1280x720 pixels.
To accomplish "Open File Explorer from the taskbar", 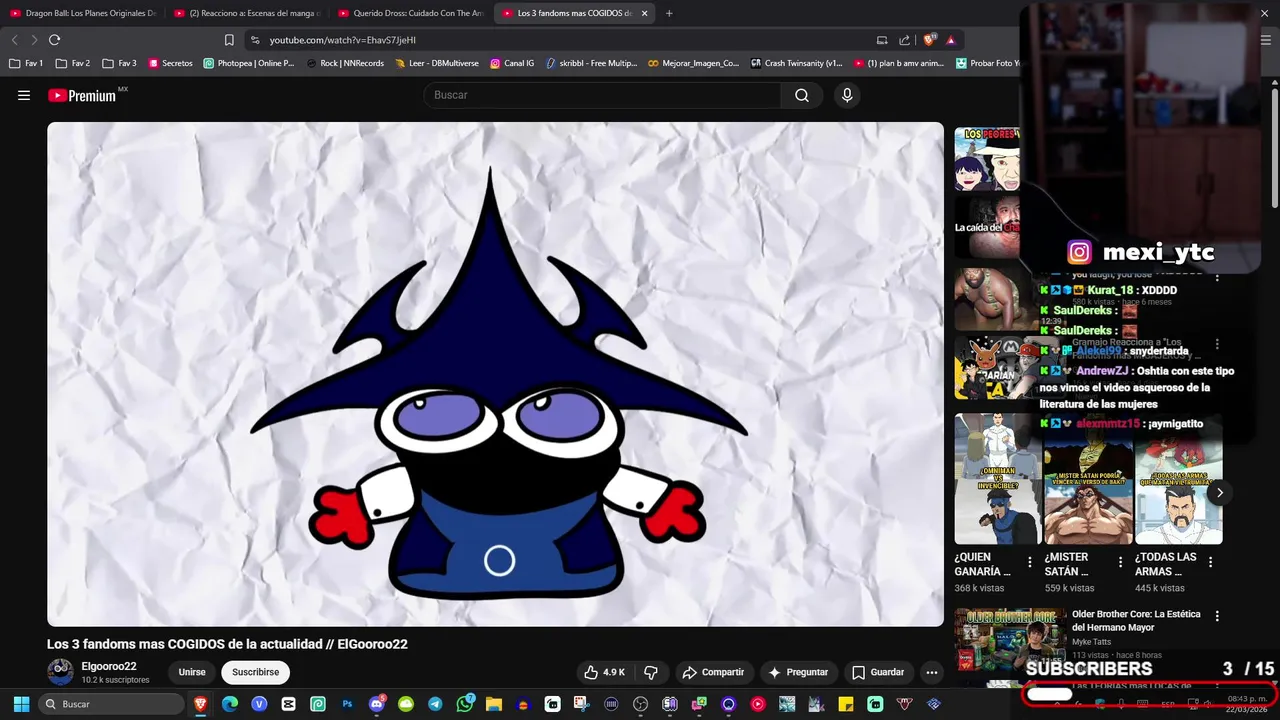I will pyautogui.click(x=493, y=704).
